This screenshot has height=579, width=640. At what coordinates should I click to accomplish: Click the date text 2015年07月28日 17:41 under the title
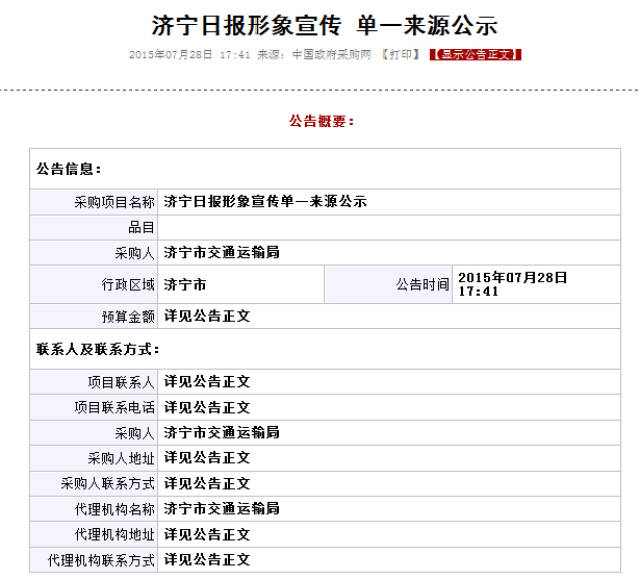189,55
